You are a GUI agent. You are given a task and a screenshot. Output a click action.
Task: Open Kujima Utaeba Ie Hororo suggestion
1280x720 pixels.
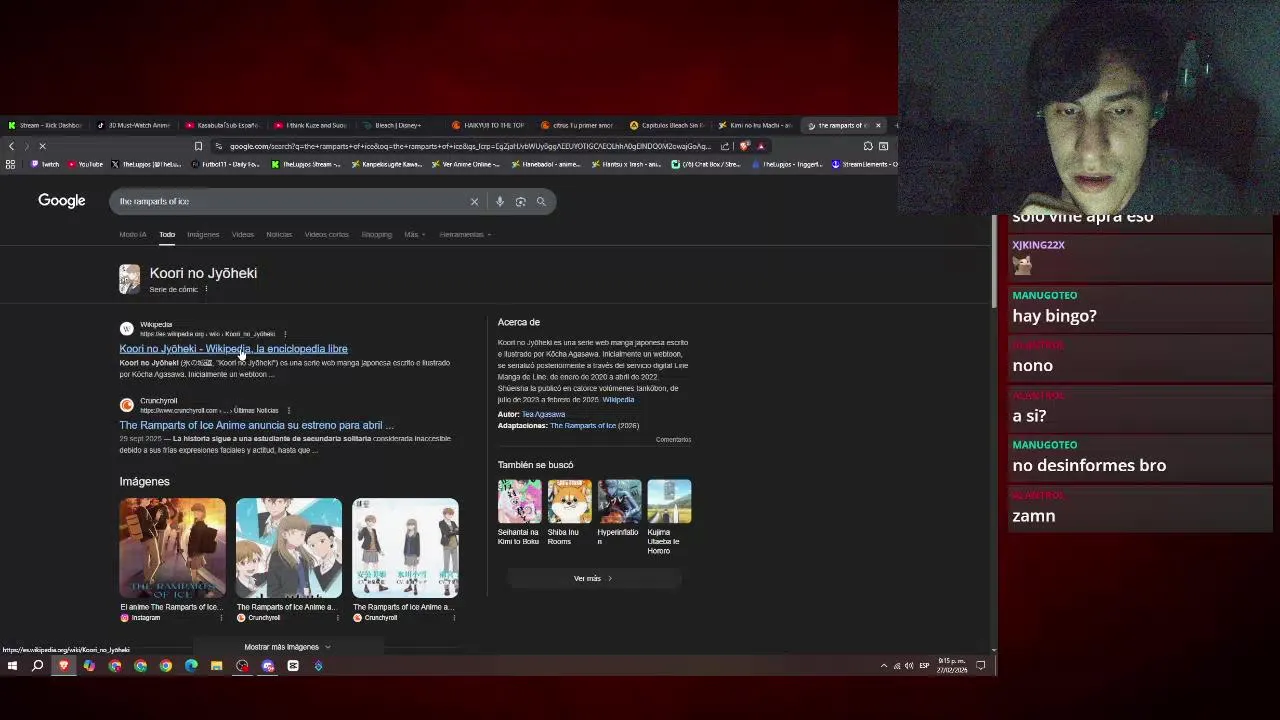669,517
